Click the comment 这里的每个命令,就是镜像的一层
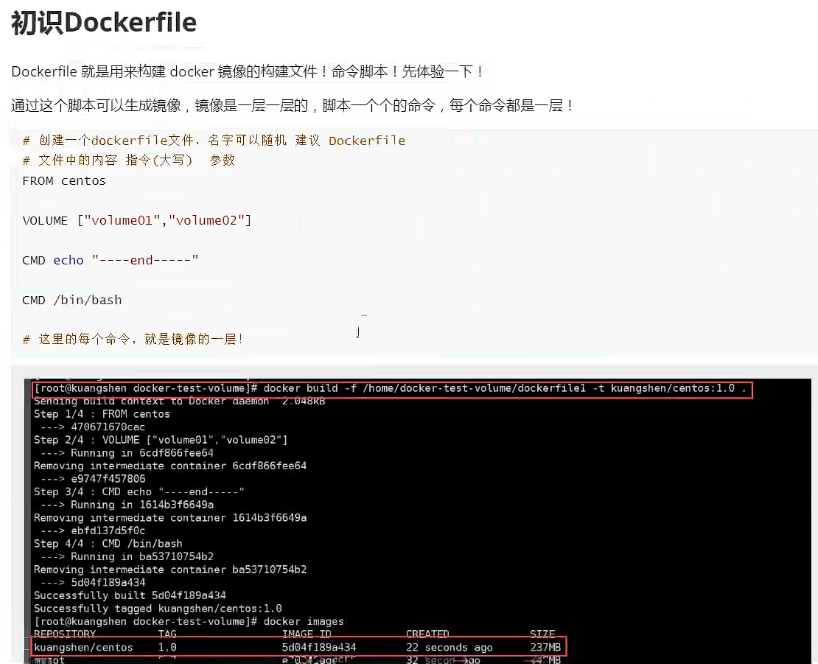 pos(133,340)
